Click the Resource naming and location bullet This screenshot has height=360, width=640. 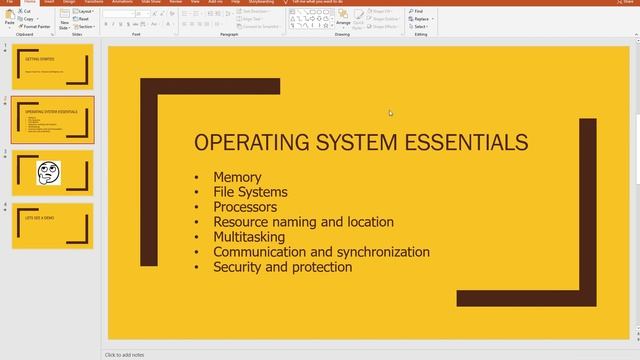[303, 222]
